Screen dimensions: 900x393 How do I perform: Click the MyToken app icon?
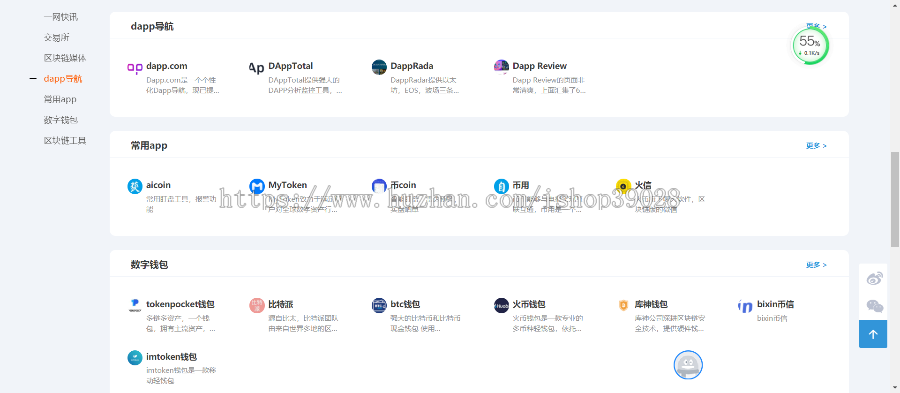[257, 186]
